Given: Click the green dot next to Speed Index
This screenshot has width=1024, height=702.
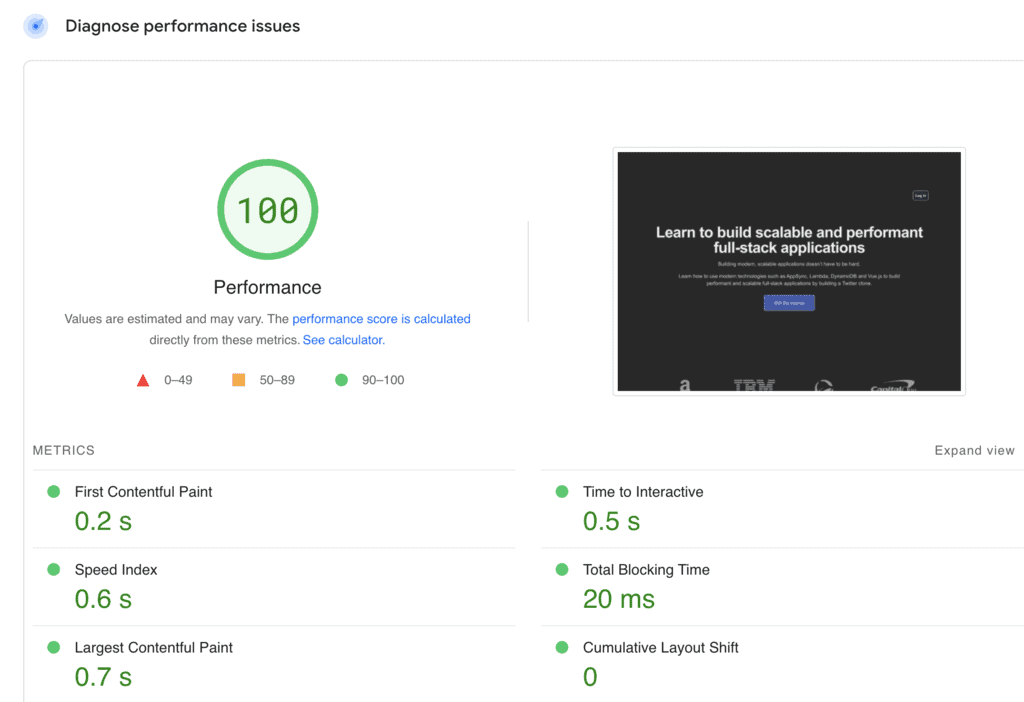Looking at the screenshot, I should pos(54,570).
